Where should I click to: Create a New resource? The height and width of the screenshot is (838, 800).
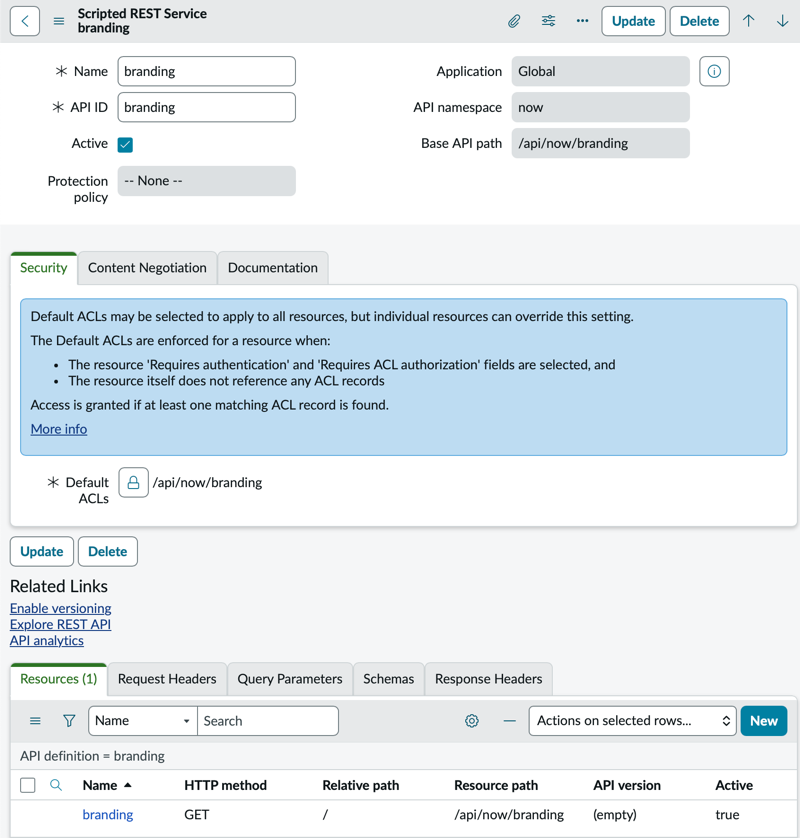(x=764, y=721)
